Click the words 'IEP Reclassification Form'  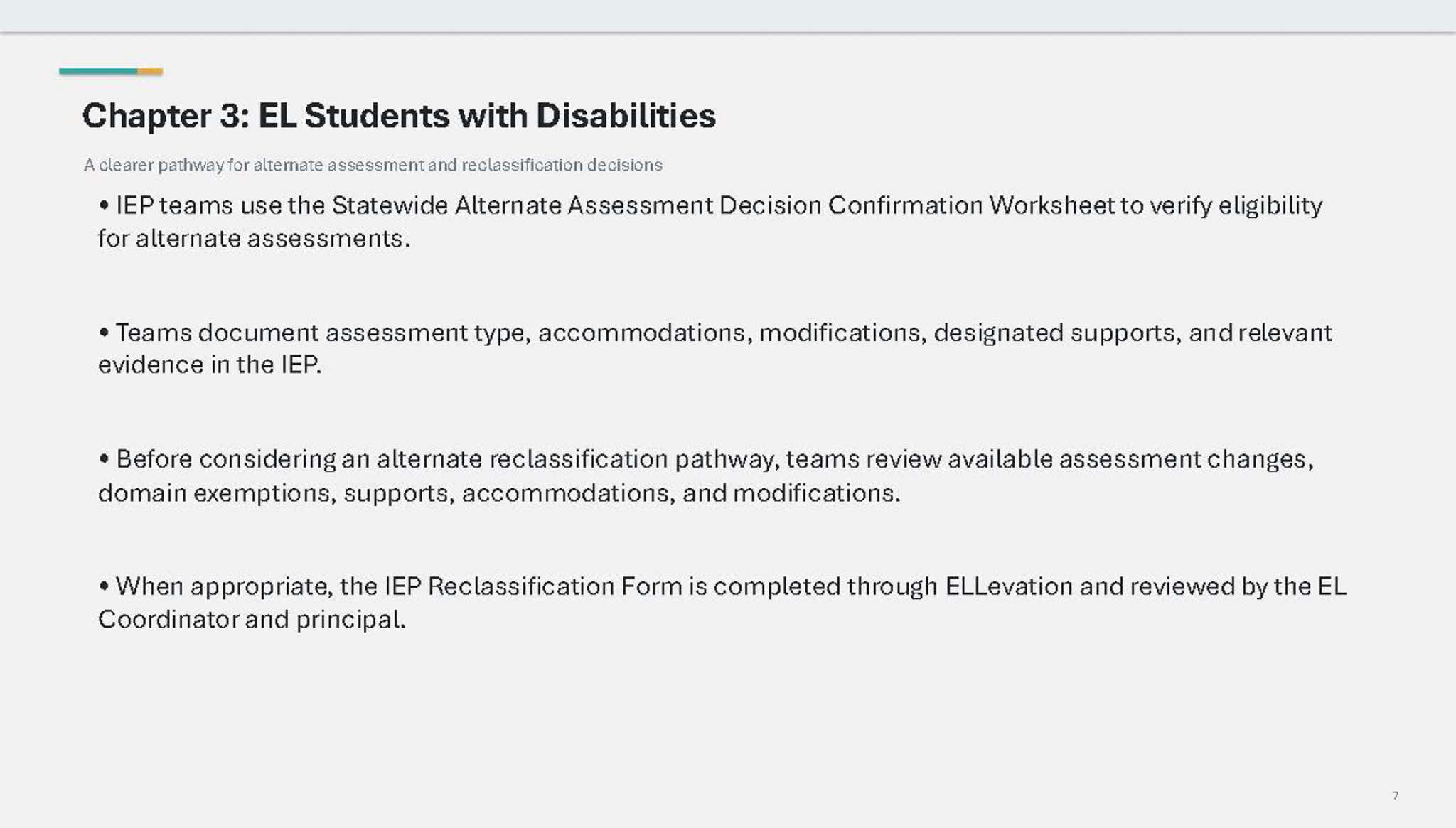[x=533, y=586]
